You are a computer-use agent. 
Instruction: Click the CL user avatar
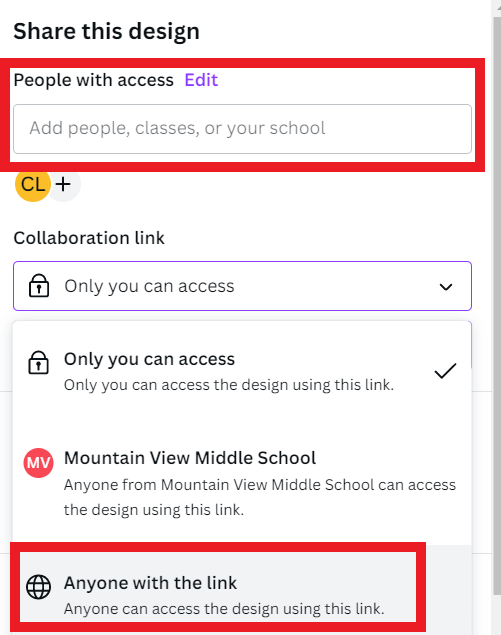pyautogui.click(x=32, y=185)
